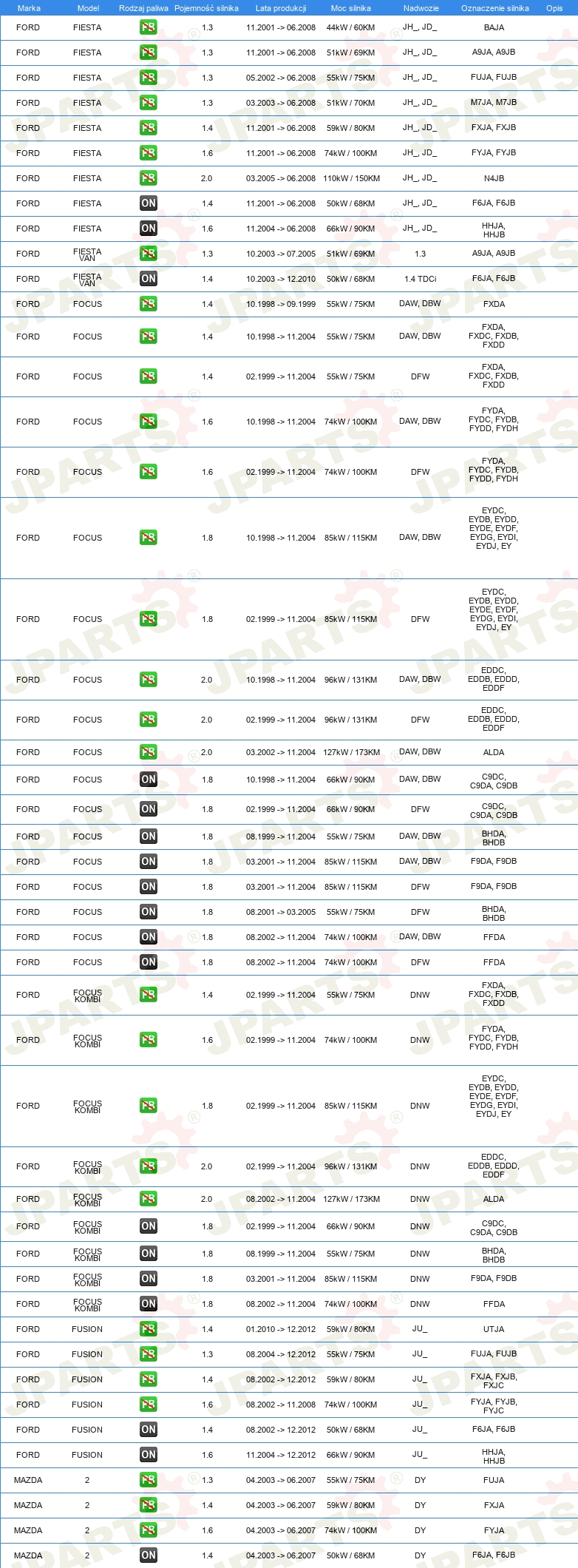Click the Moc silnika column header
The width and height of the screenshot is (578, 1568).
point(351,8)
